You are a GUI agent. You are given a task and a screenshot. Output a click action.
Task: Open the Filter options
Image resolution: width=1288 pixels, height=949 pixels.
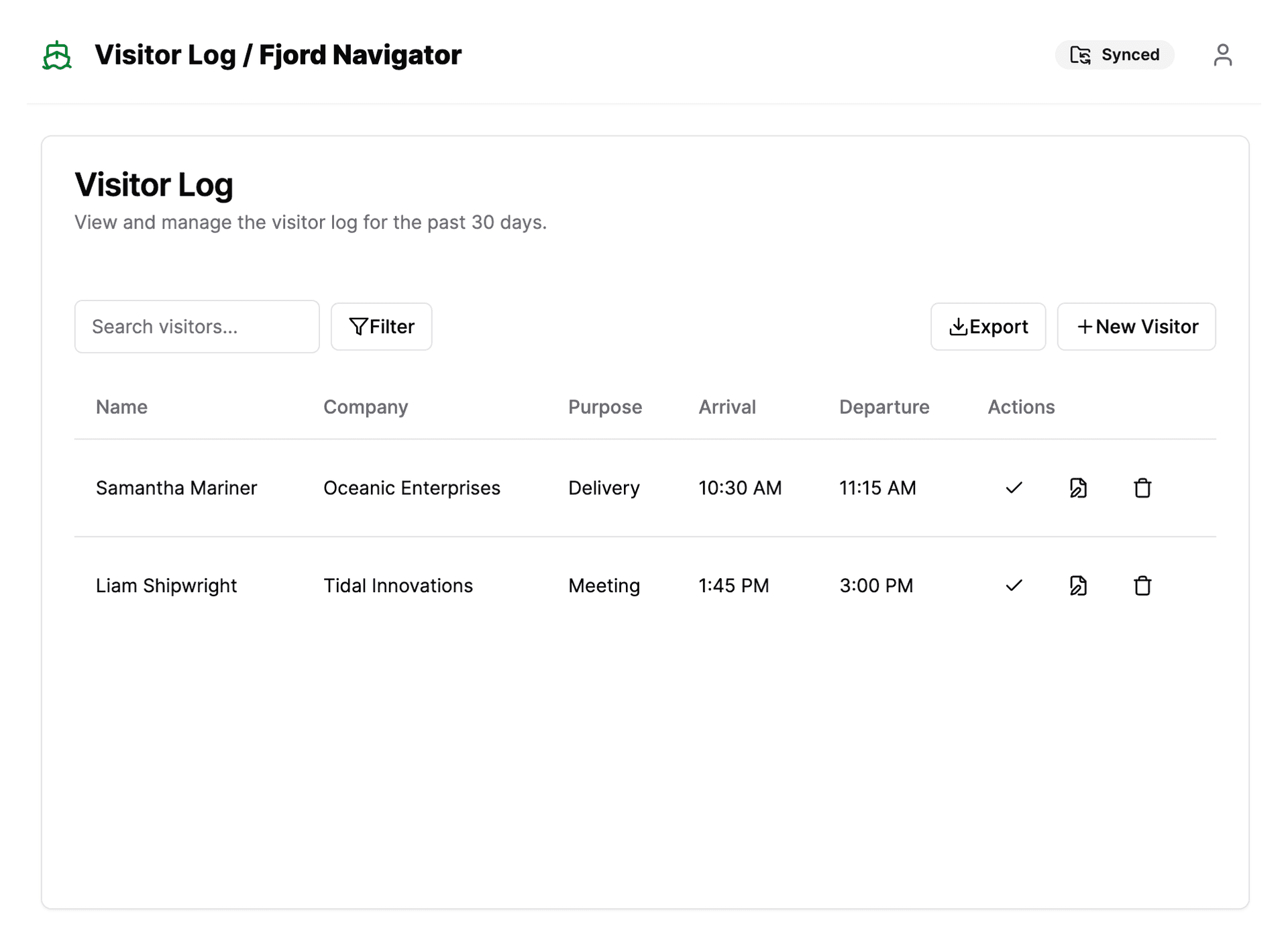tap(381, 327)
